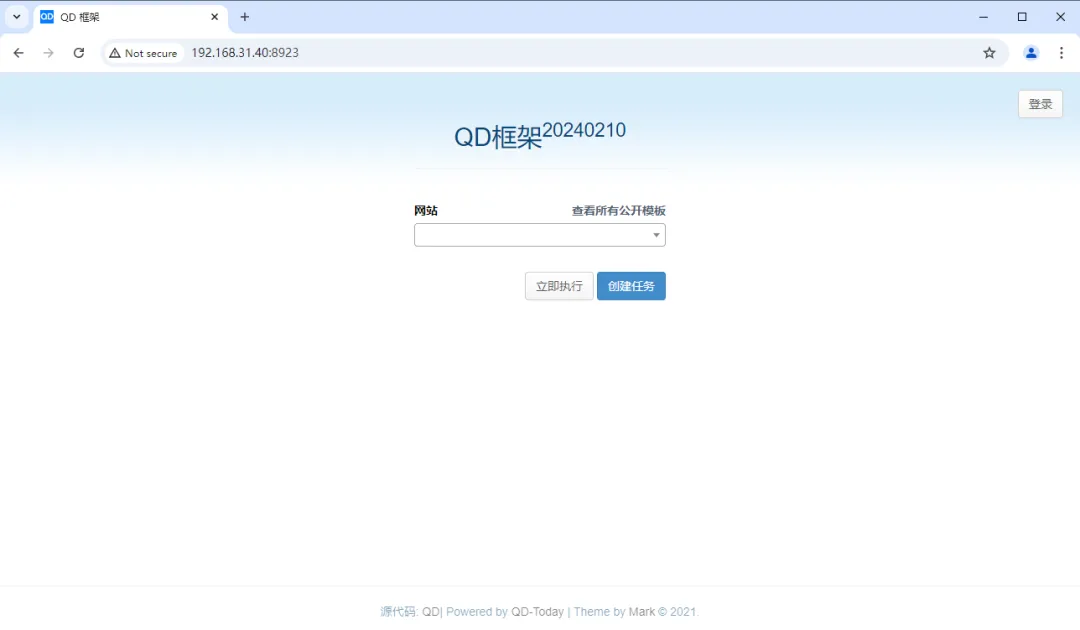The height and width of the screenshot is (630, 1080).
Task: Bookmark this page with the star icon
Action: (x=989, y=53)
